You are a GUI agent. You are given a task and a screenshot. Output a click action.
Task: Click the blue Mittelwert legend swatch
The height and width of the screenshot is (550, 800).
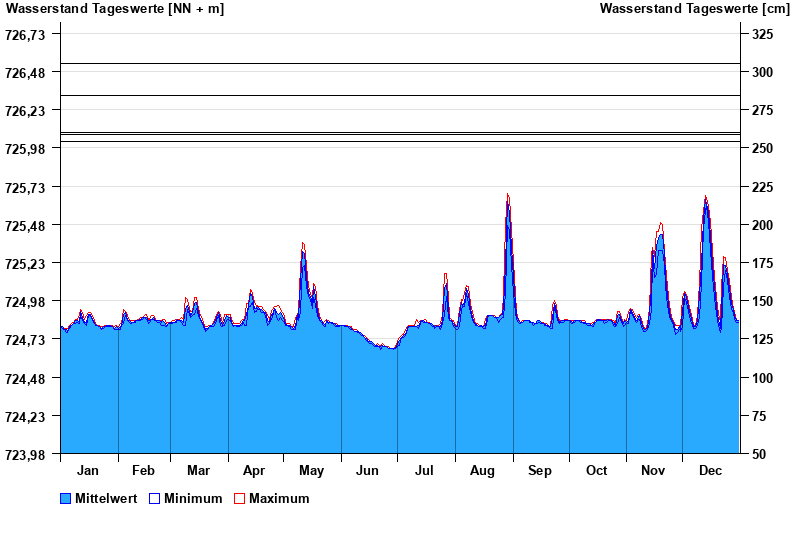click(x=66, y=499)
